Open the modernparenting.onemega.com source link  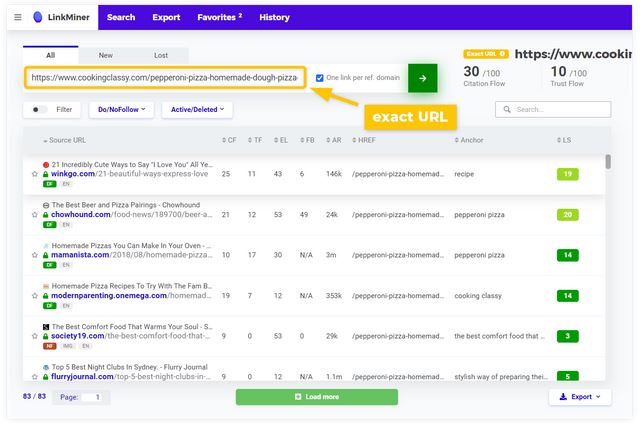click(x=131, y=295)
